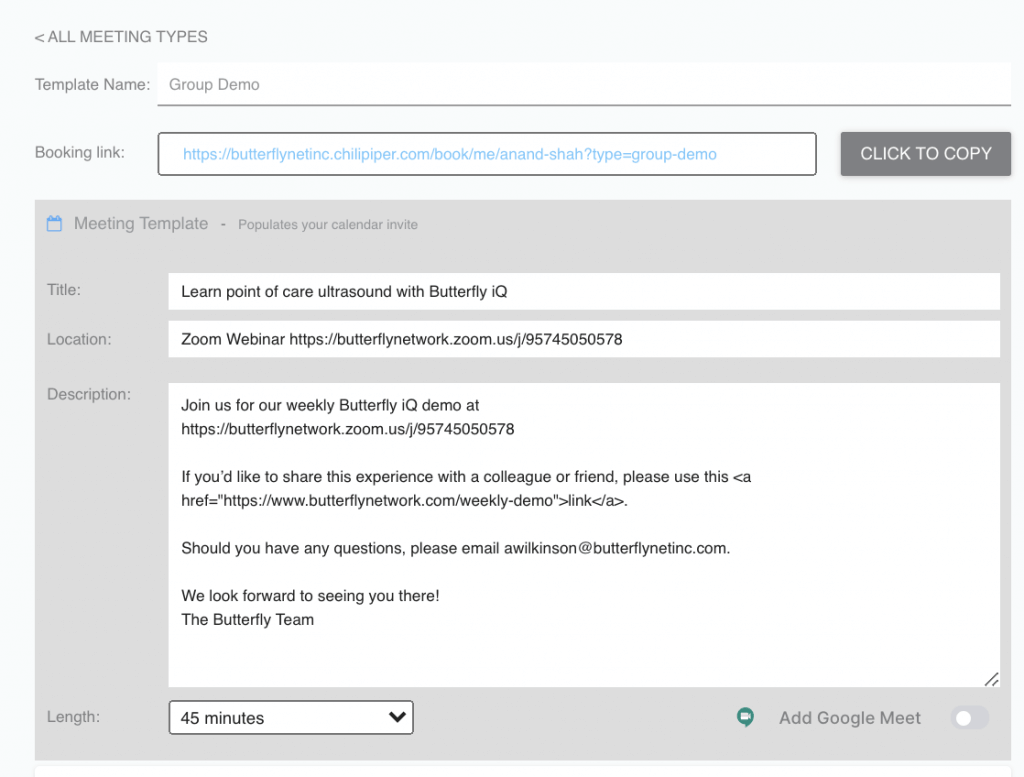
Task: Click the Booking link label
Action: tap(80, 153)
